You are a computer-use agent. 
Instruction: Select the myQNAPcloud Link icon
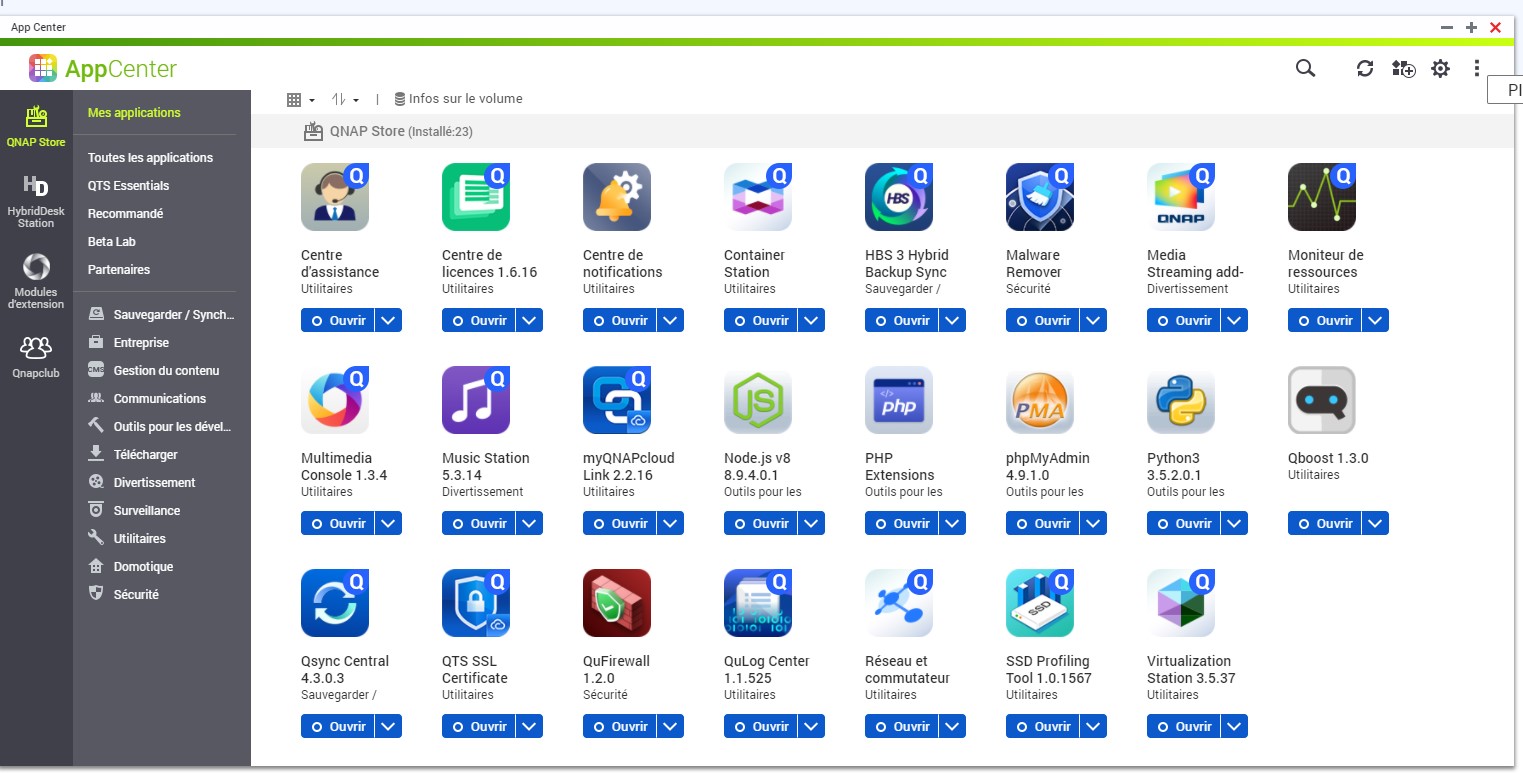coord(617,400)
